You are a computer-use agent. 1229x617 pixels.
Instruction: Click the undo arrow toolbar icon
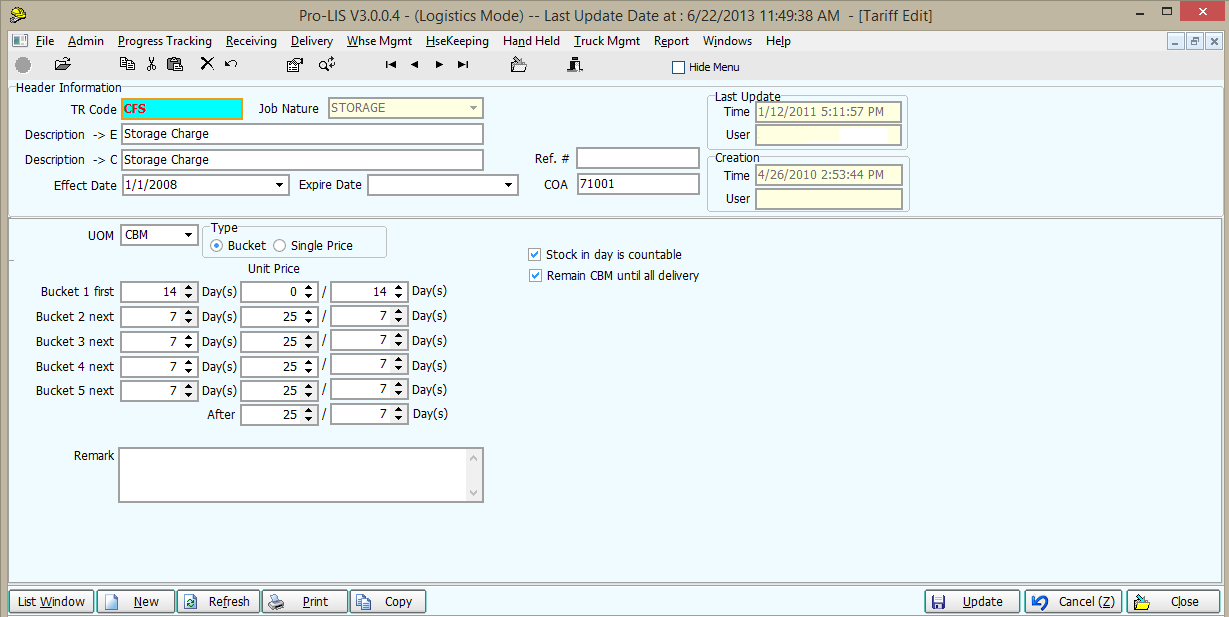[231, 64]
